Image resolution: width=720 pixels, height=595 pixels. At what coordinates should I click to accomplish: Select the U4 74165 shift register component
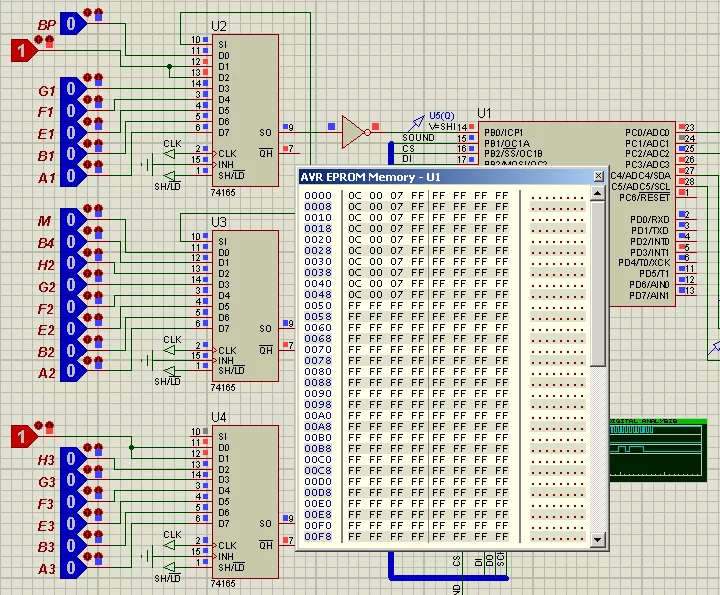244,500
